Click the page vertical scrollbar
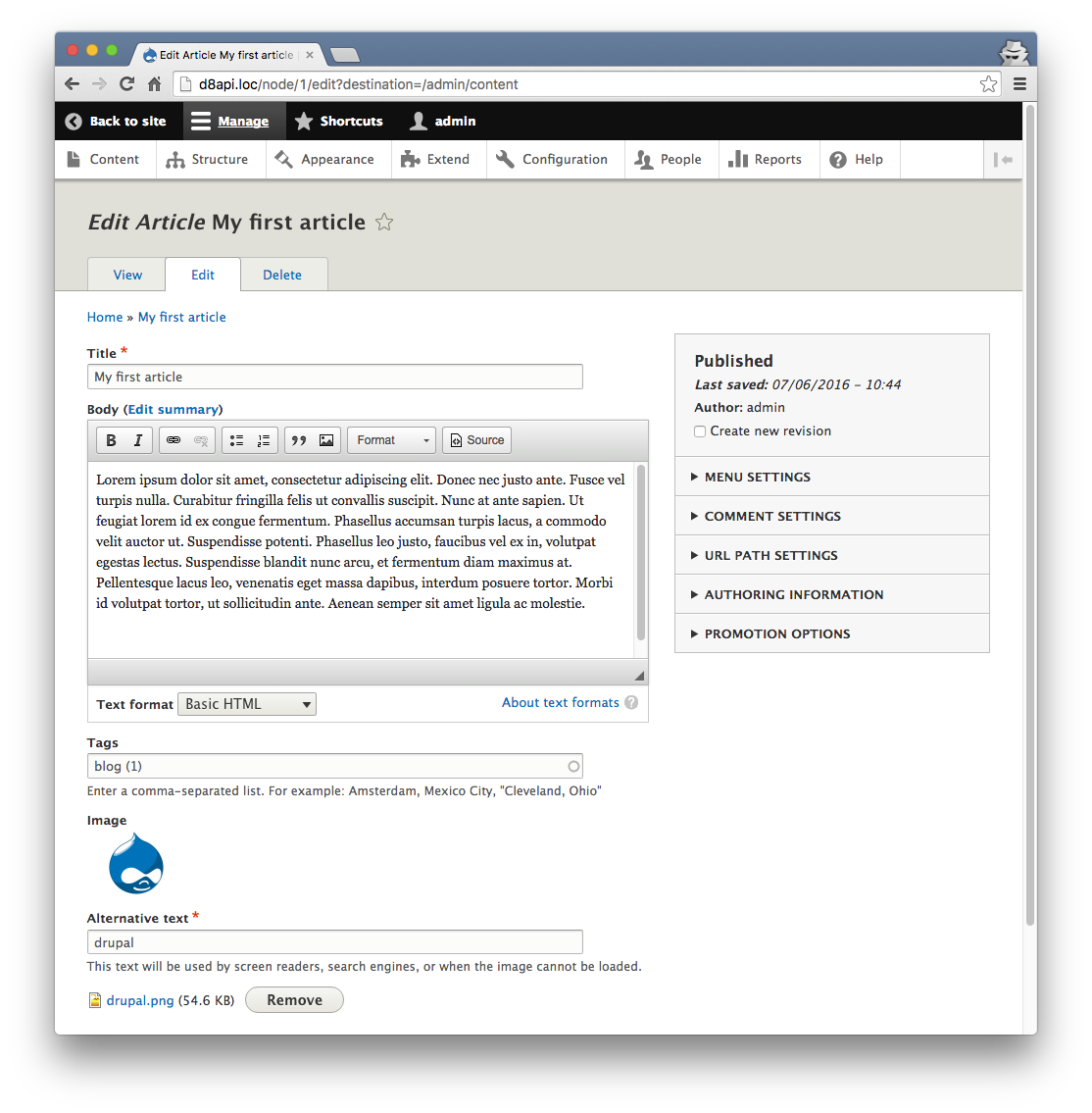Screen dimensions: 1092x1113 (x=1029, y=515)
